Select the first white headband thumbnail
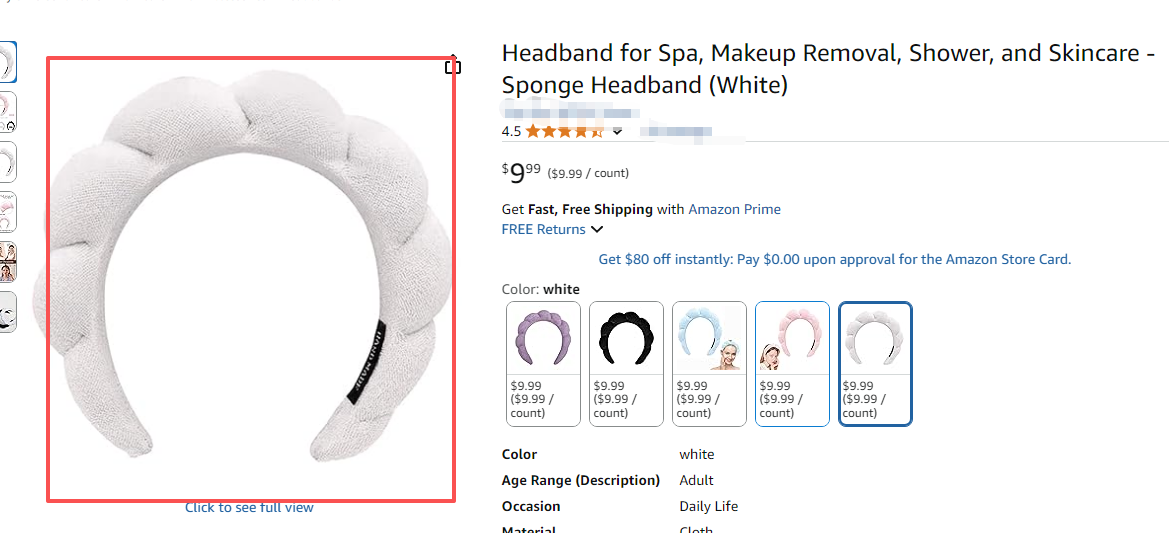This screenshot has width=1171, height=533. [x=7, y=62]
